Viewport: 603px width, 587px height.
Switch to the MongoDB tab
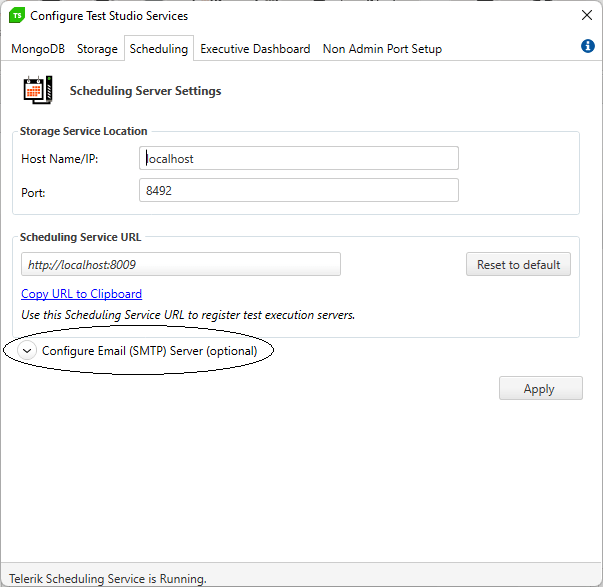38,49
